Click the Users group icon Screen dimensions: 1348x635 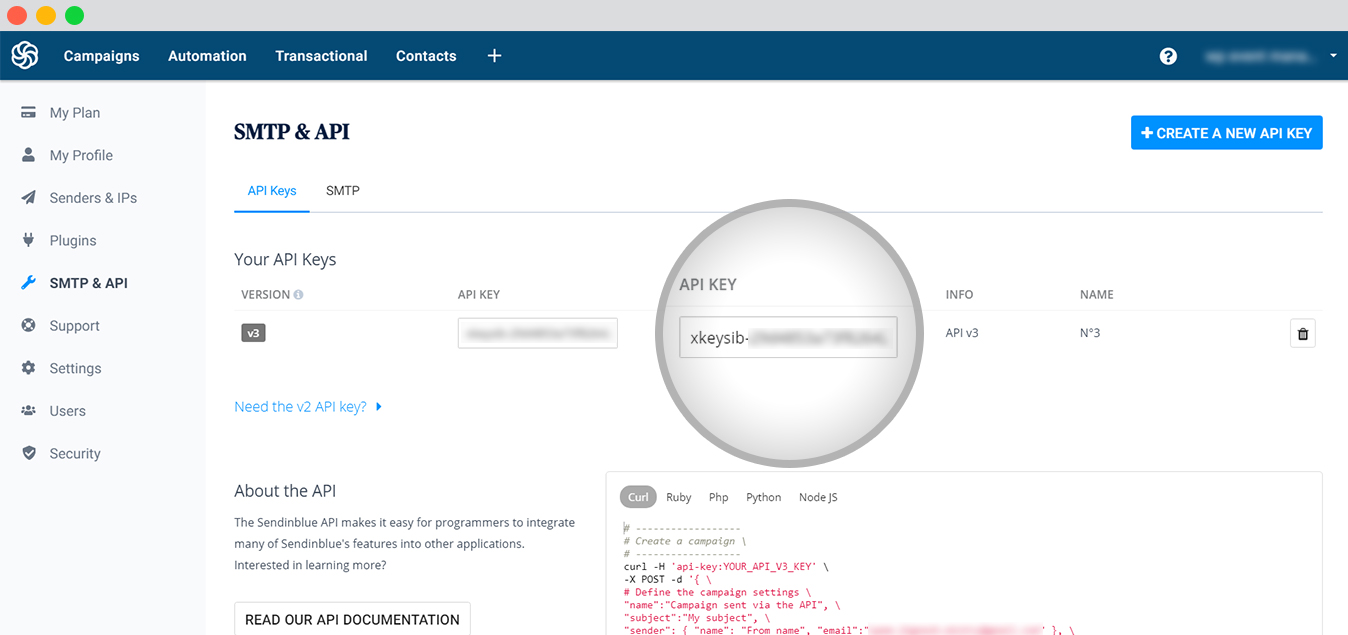29,411
